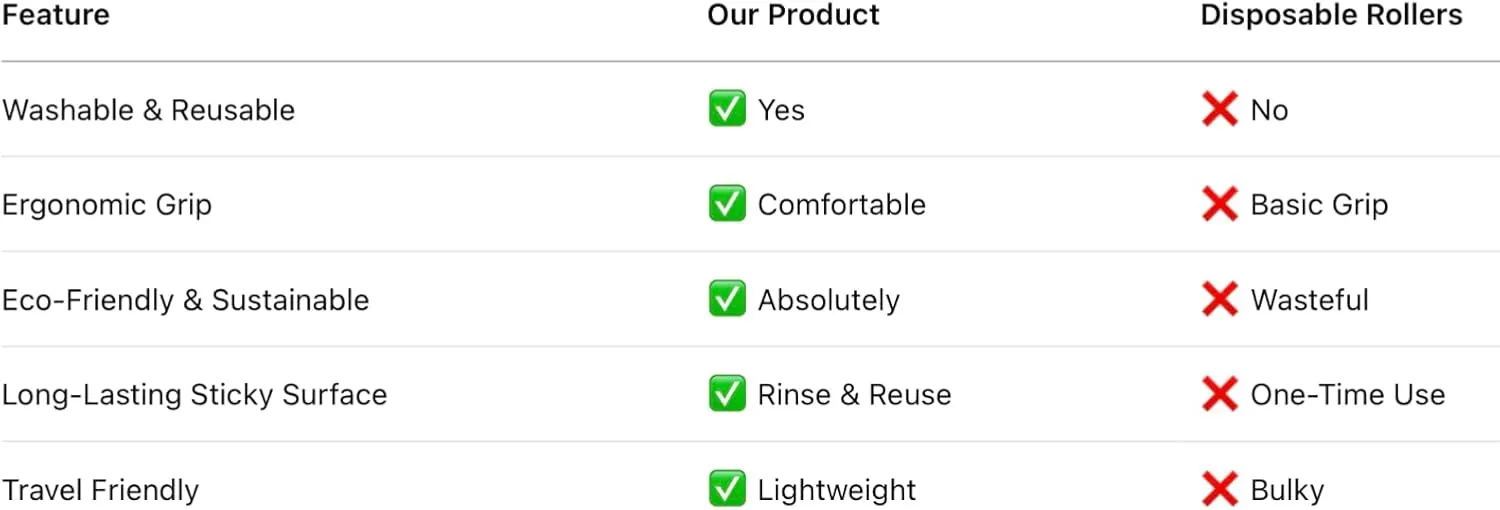Click the Rinse & Reuse text

click(854, 395)
